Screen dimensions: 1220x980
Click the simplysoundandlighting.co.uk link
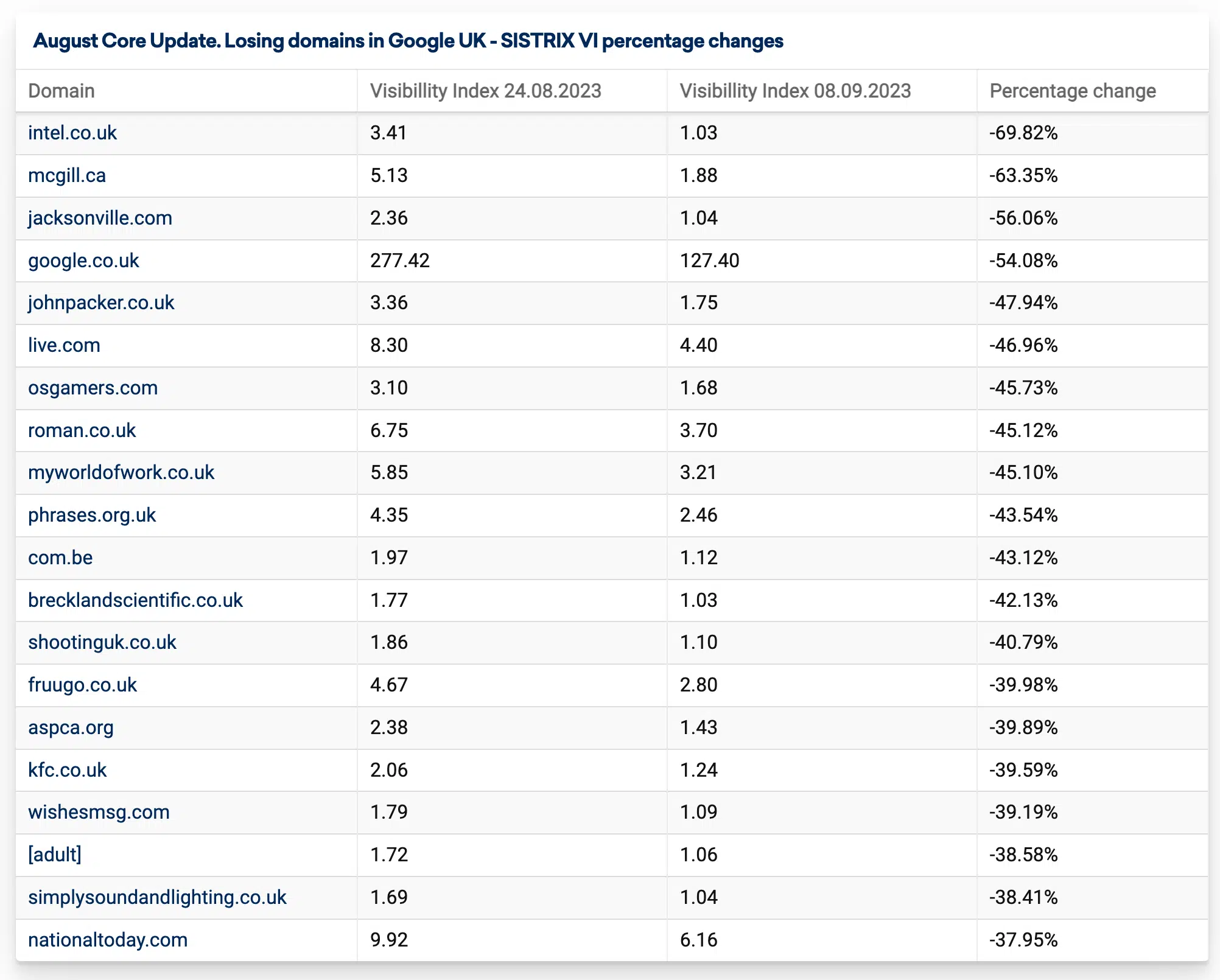(157, 897)
